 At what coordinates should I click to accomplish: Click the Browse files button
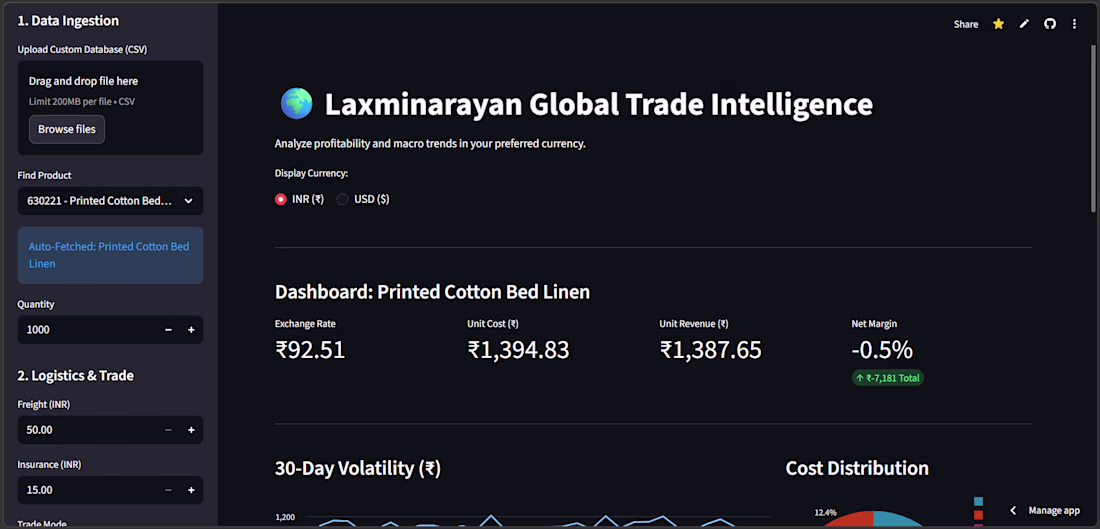(x=67, y=129)
